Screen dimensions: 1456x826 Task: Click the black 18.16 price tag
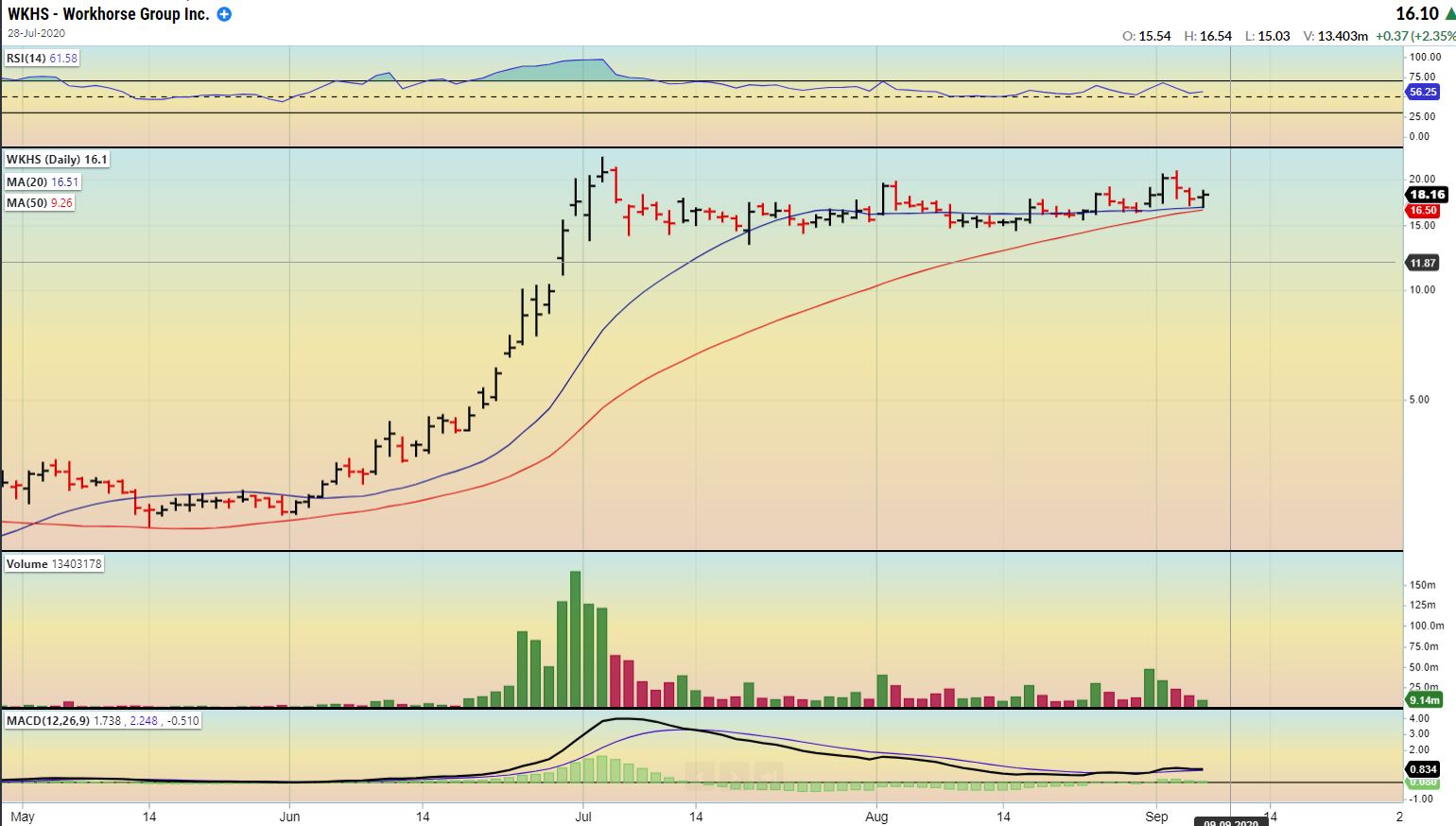(1428, 195)
